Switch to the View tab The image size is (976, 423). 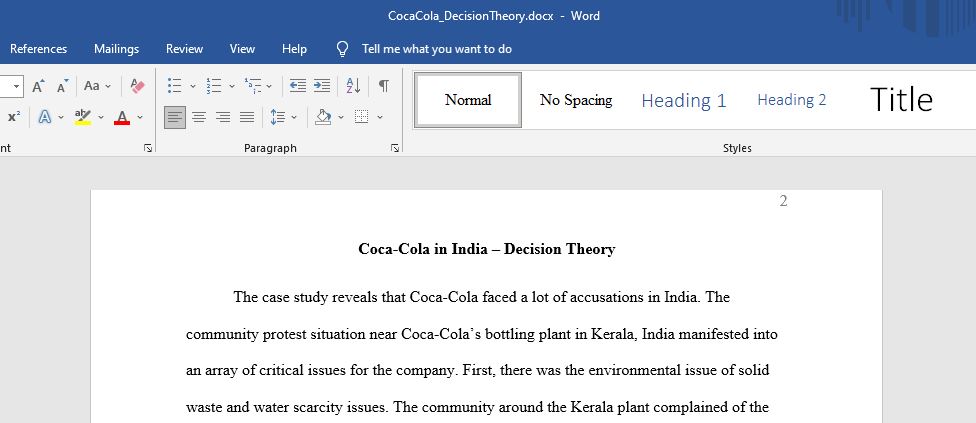(x=242, y=49)
